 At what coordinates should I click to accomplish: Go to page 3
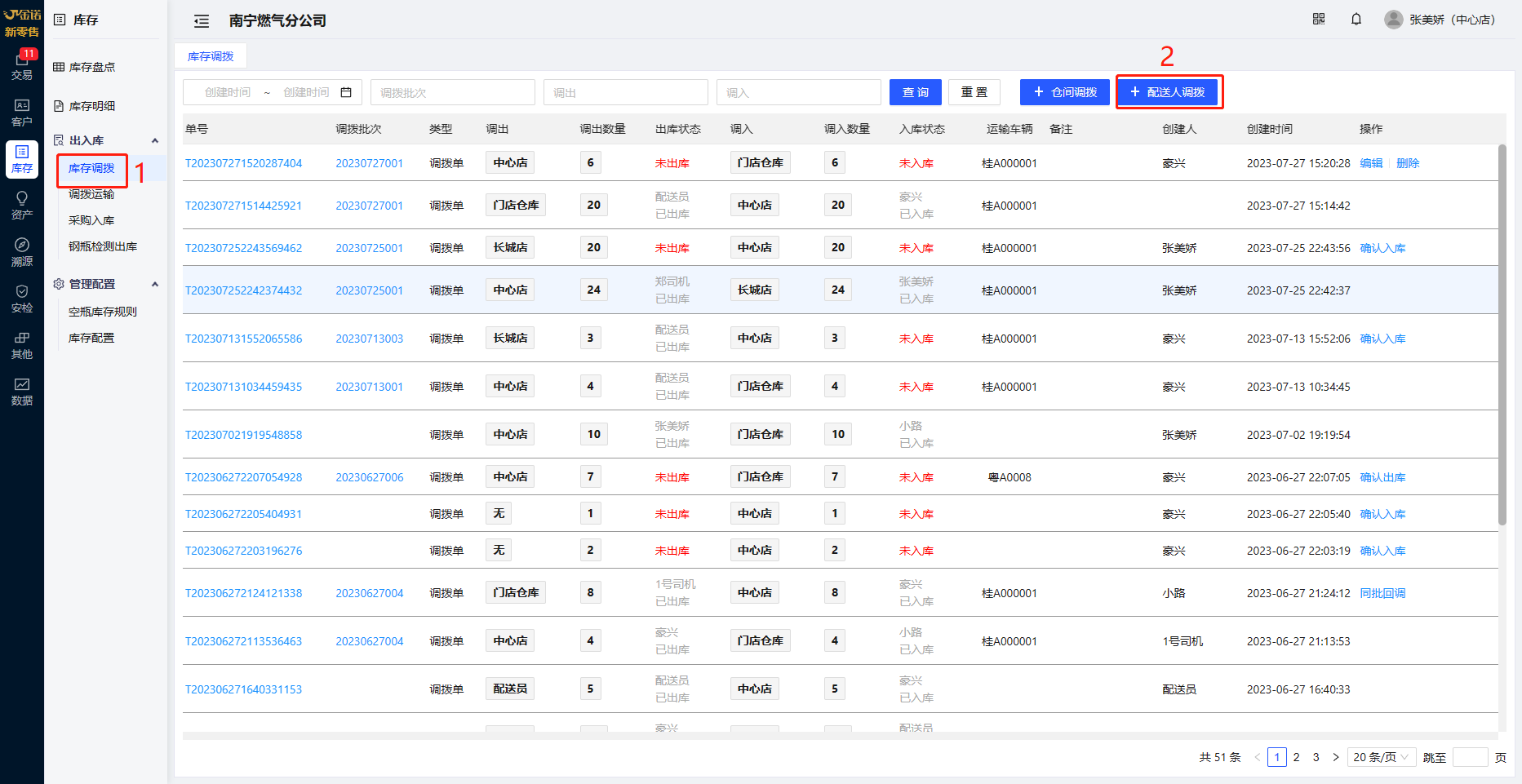click(1316, 757)
